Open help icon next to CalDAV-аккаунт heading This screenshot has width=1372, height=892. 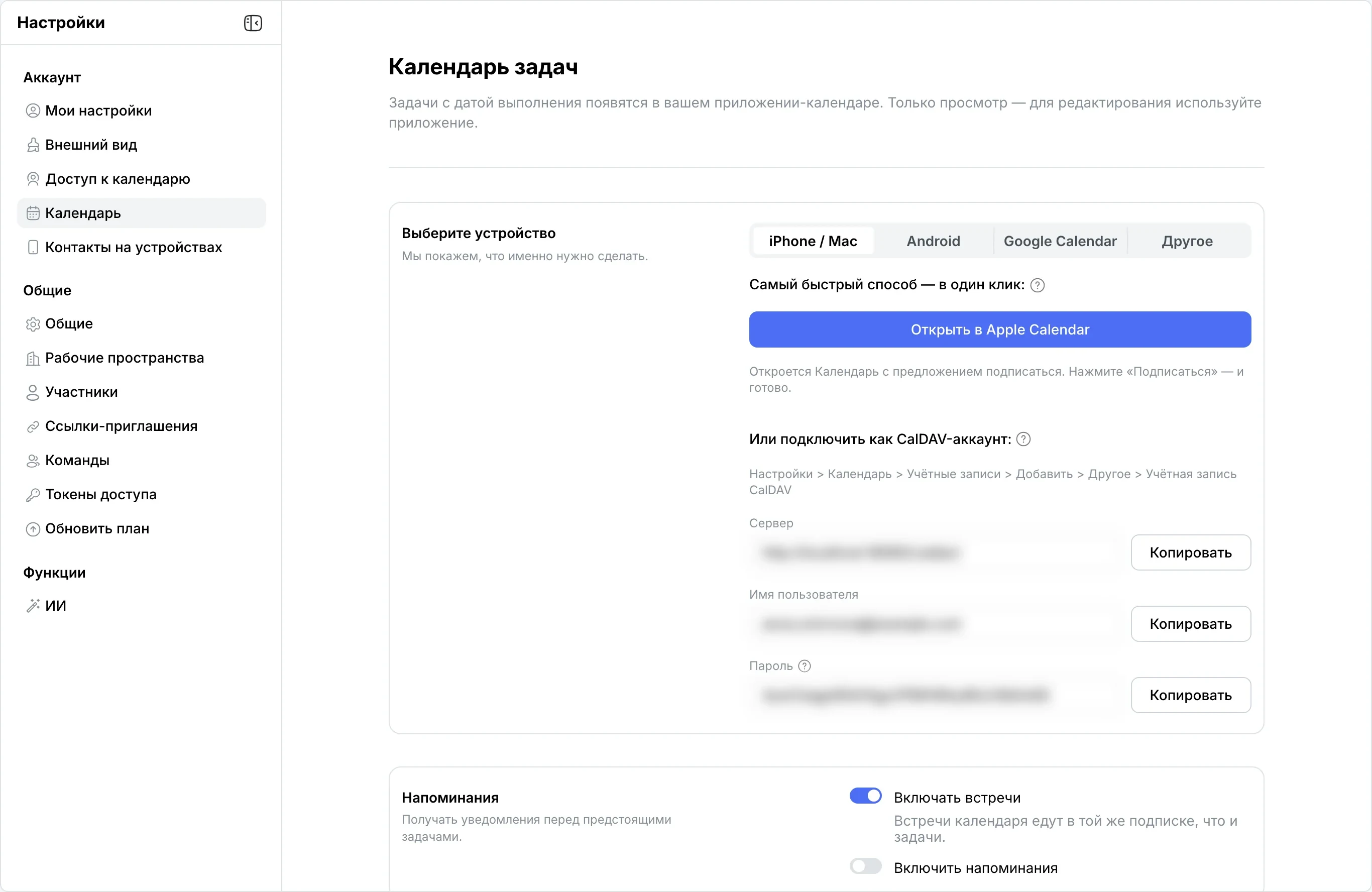coord(1023,439)
